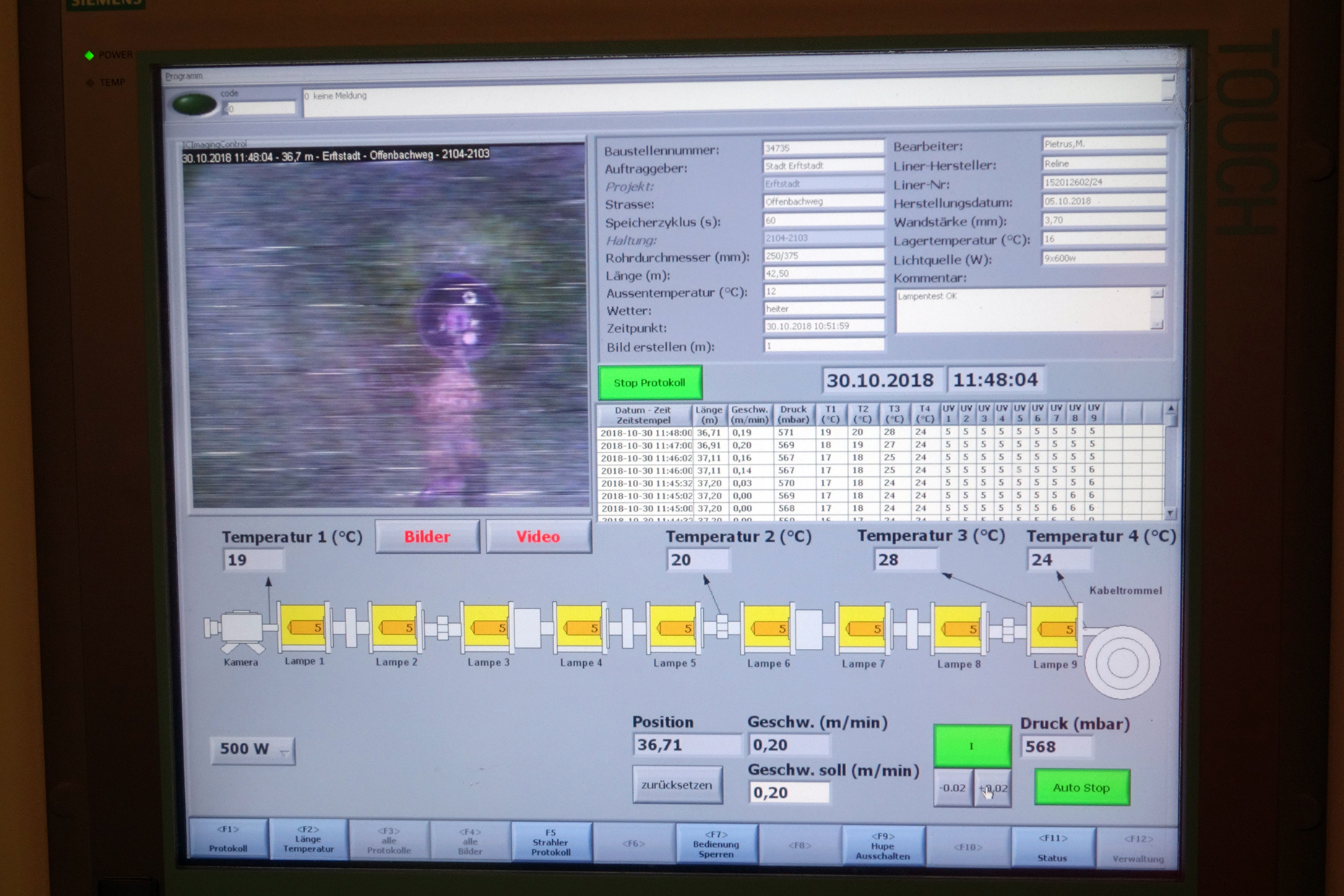Image resolution: width=1344 pixels, height=896 pixels.
Task: Click the red Bilder button
Action: pos(427,537)
